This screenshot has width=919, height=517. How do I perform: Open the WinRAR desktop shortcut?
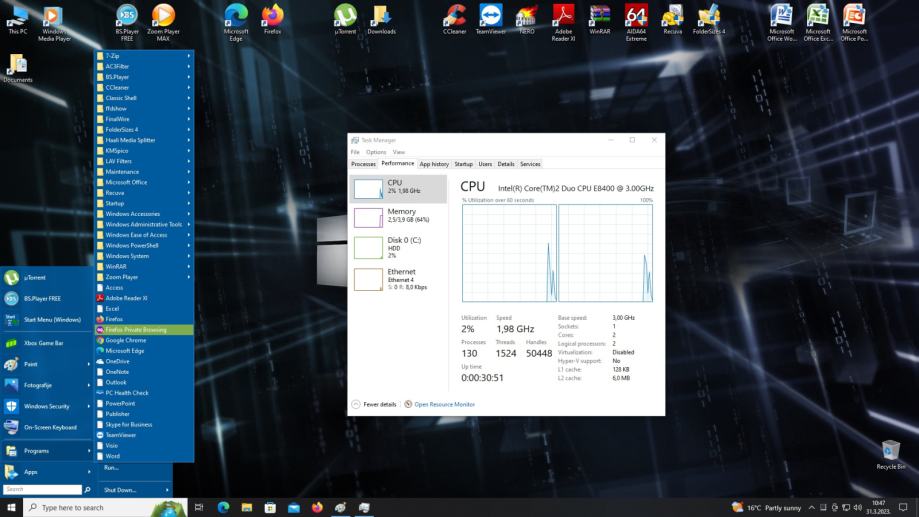point(599,16)
